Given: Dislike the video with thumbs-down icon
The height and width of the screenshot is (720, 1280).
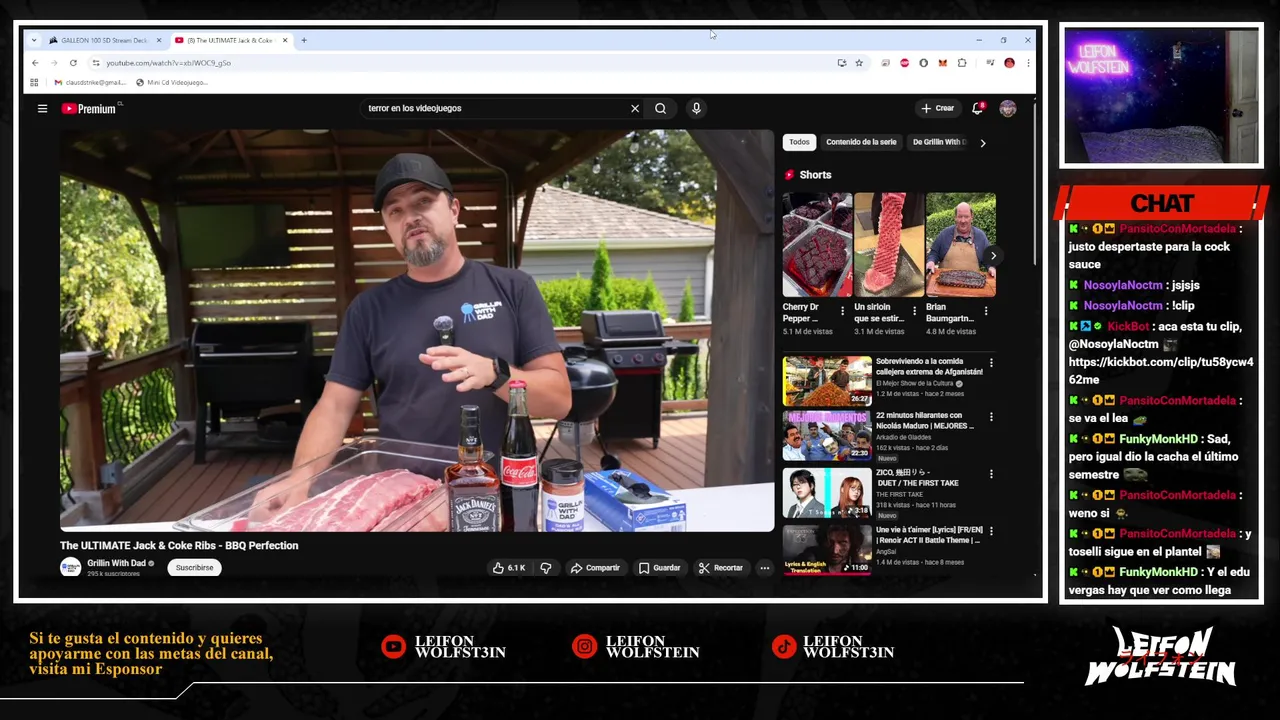Looking at the screenshot, I should pos(546,568).
